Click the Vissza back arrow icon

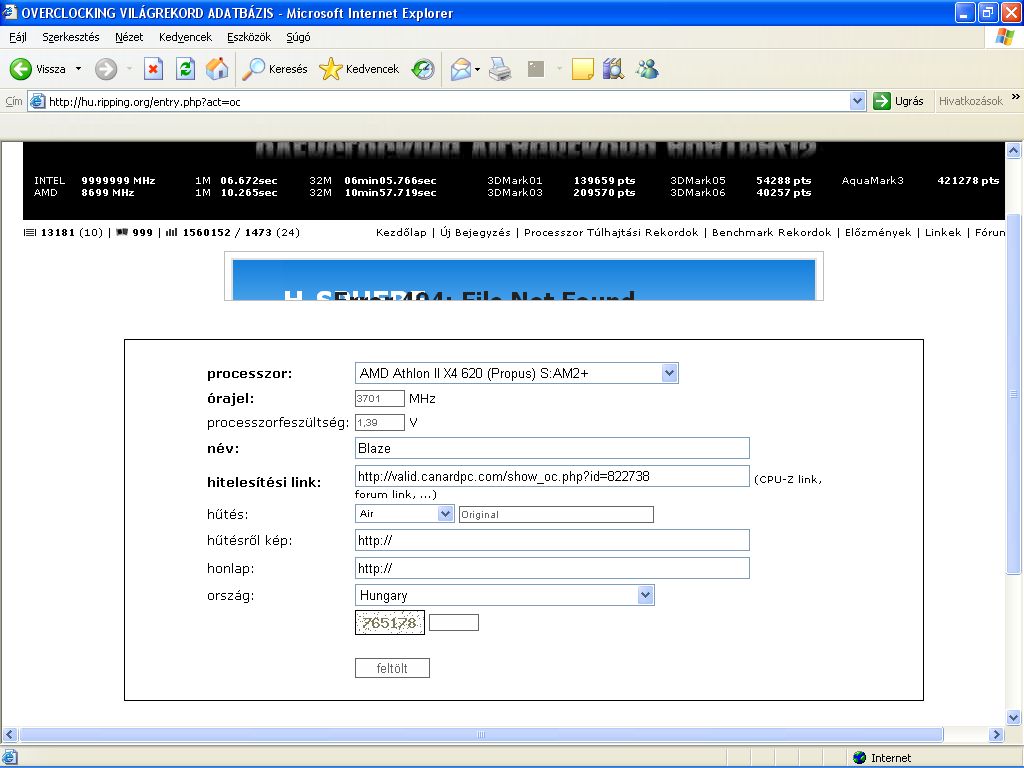point(20,69)
